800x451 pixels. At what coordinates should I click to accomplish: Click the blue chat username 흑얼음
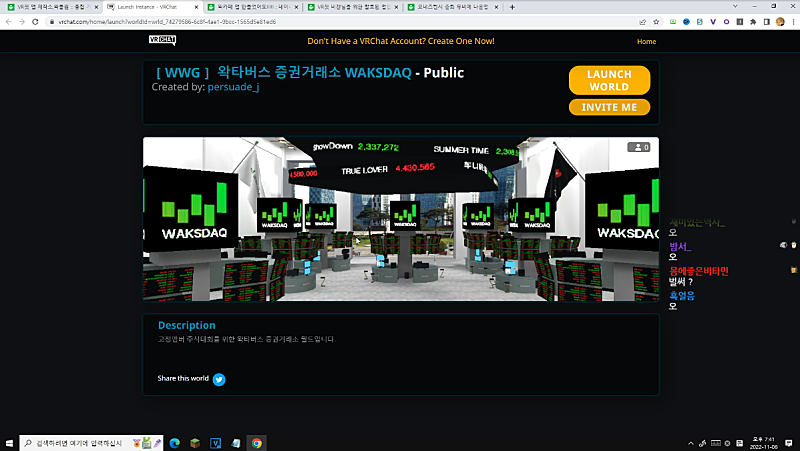tap(682, 295)
